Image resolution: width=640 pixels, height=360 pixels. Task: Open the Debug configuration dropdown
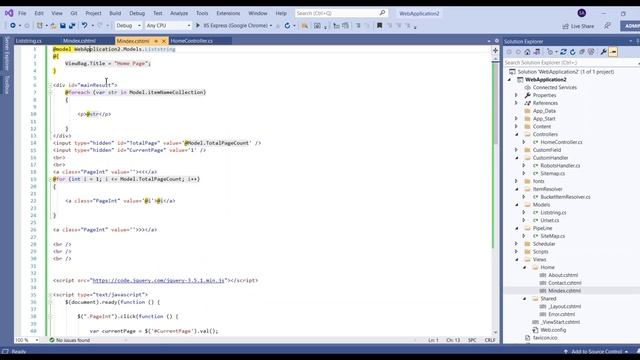tap(128, 26)
